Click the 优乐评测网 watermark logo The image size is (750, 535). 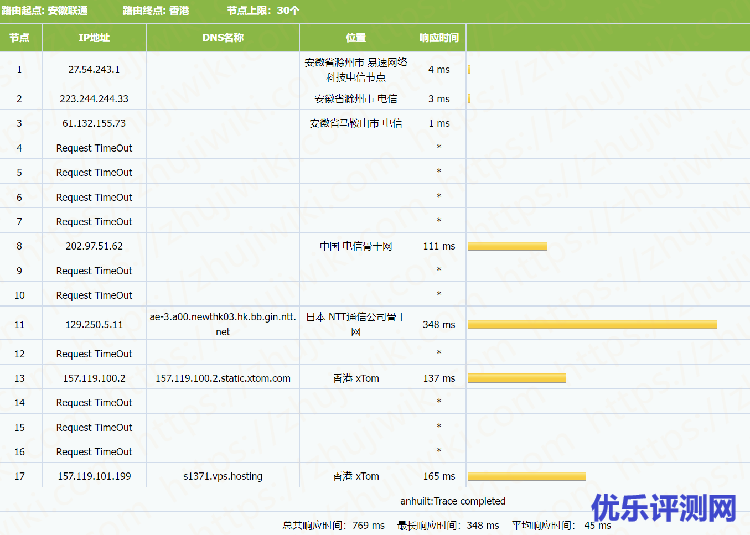coord(662,509)
